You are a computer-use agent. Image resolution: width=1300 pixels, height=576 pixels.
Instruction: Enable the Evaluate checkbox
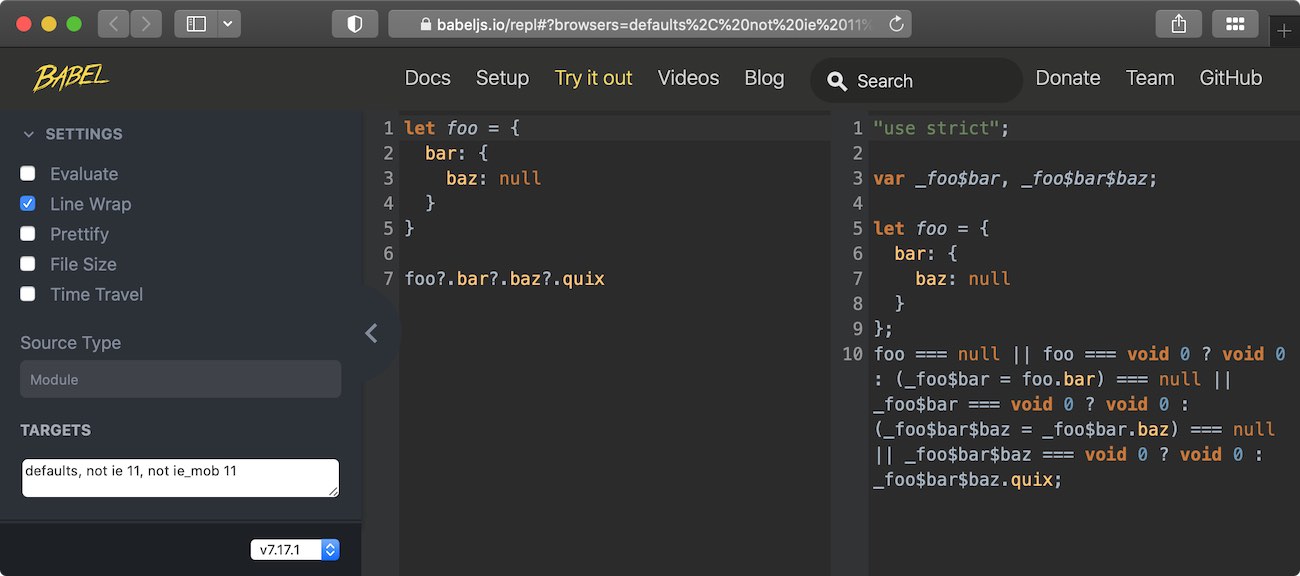tap(28, 174)
